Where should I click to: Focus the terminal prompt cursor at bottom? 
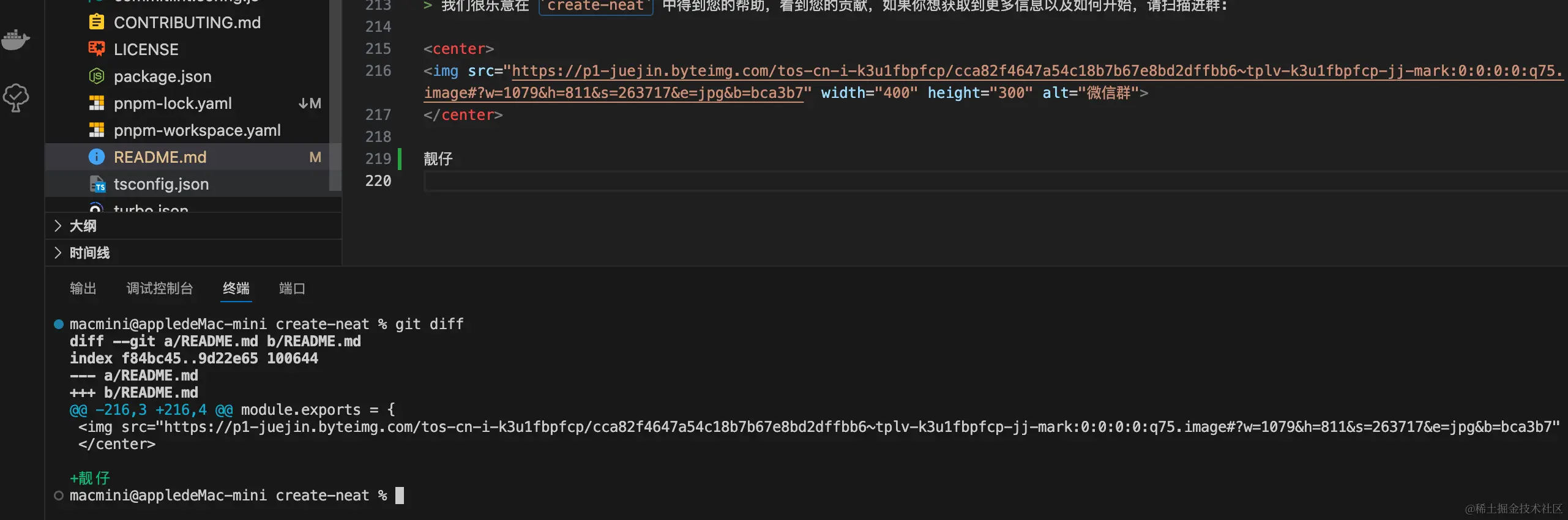[x=400, y=496]
